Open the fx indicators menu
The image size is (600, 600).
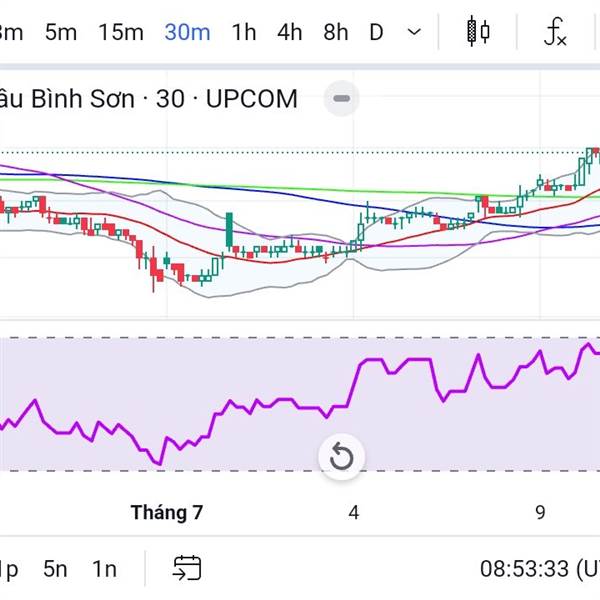click(555, 32)
